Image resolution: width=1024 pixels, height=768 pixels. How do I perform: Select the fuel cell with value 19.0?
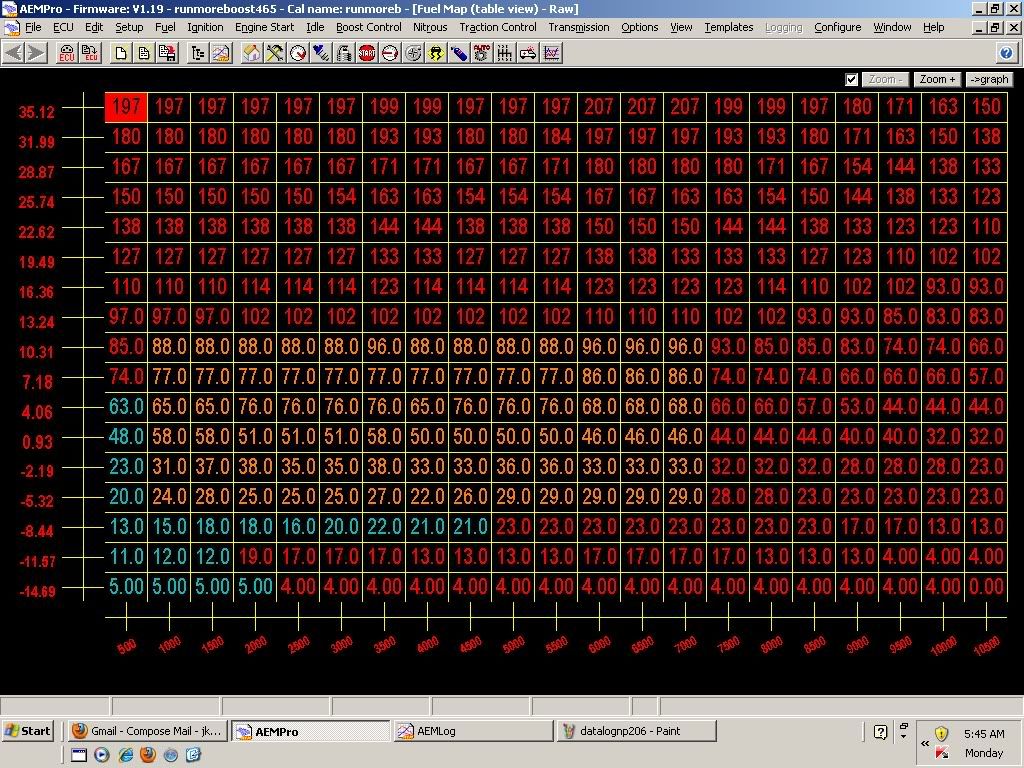(x=255, y=556)
